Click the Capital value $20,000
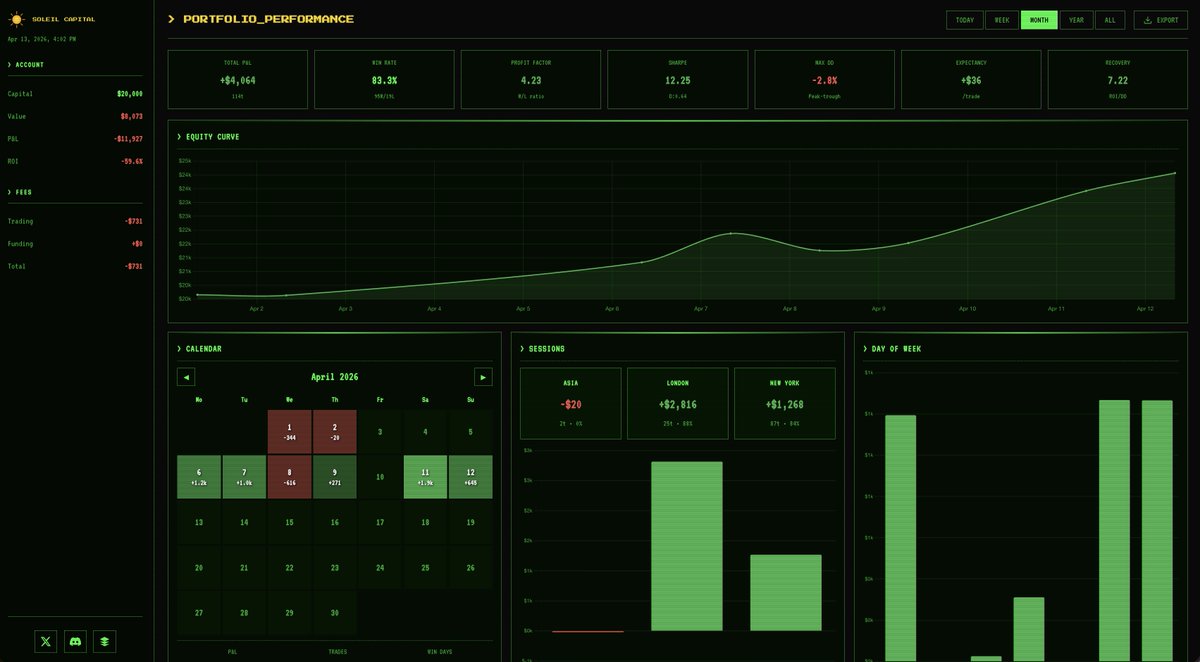The image size is (1200, 662). coord(130,94)
